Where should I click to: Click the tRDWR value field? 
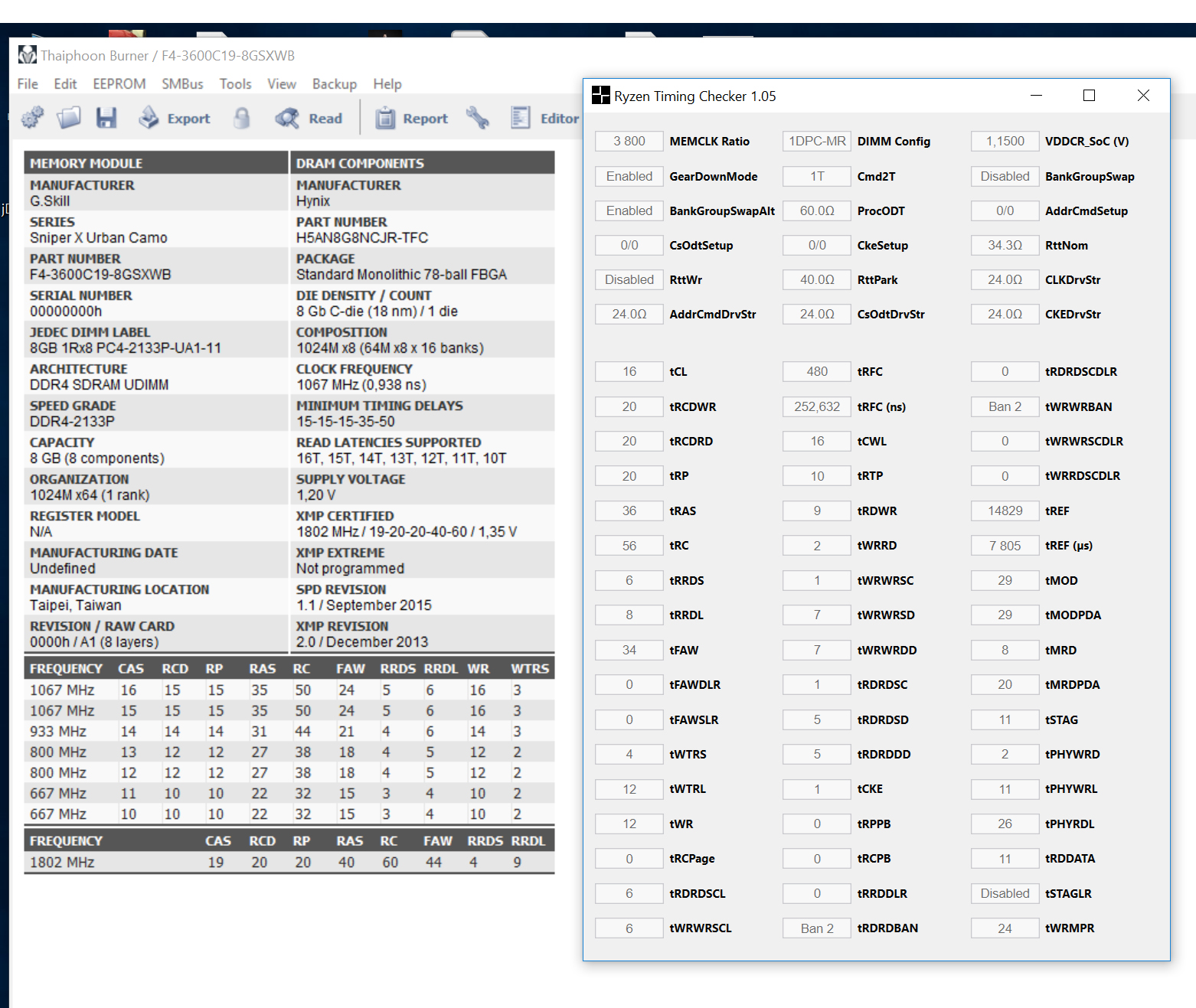tap(817, 511)
